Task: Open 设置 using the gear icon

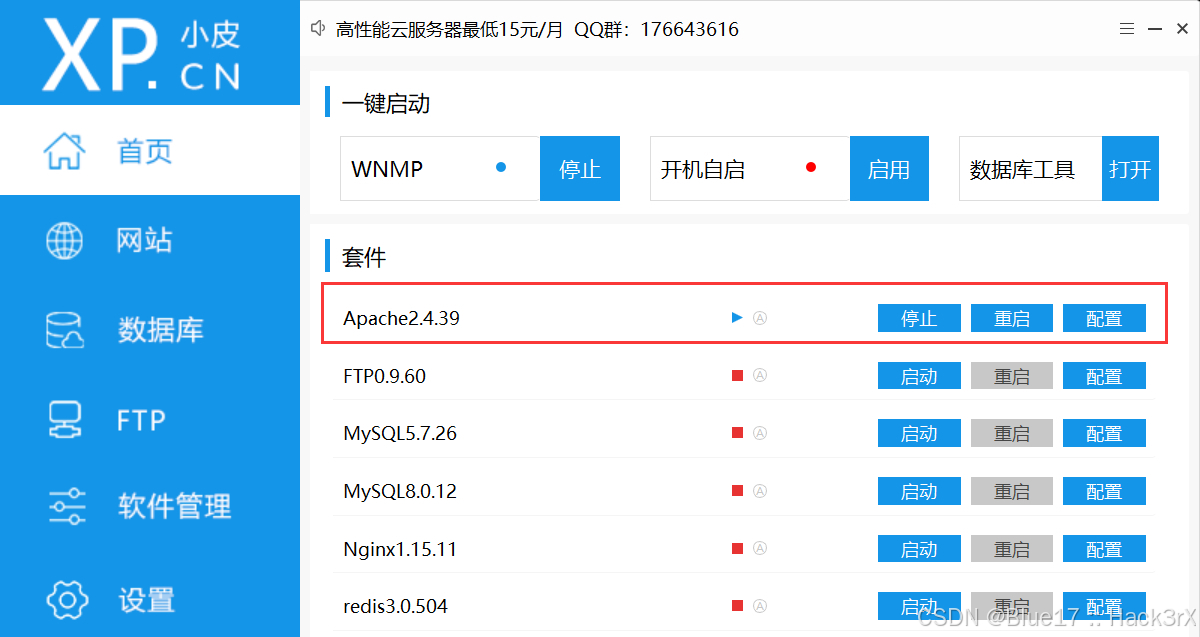Action: (x=66, y=599)
